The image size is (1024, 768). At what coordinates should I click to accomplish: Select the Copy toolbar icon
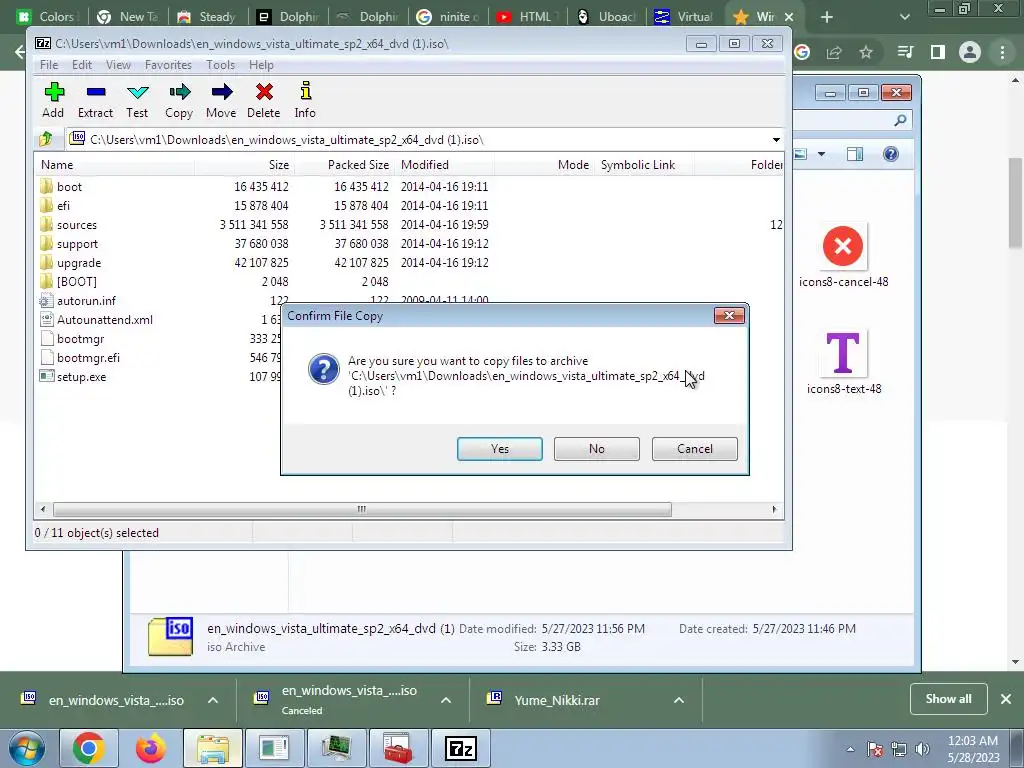[x=179, y=100]
